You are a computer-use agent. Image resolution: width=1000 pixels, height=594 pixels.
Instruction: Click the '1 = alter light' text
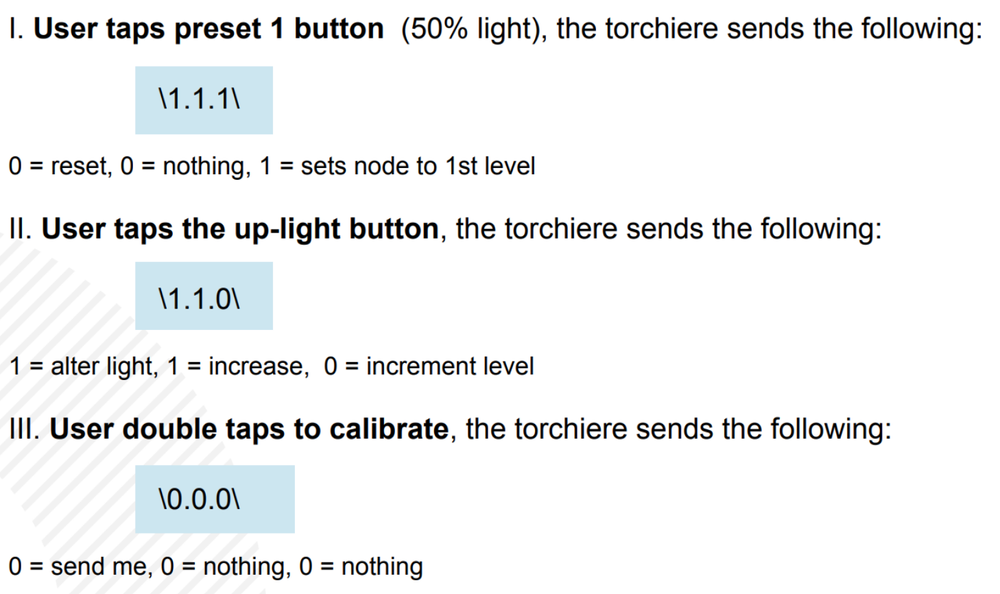(x=80, y=367)
